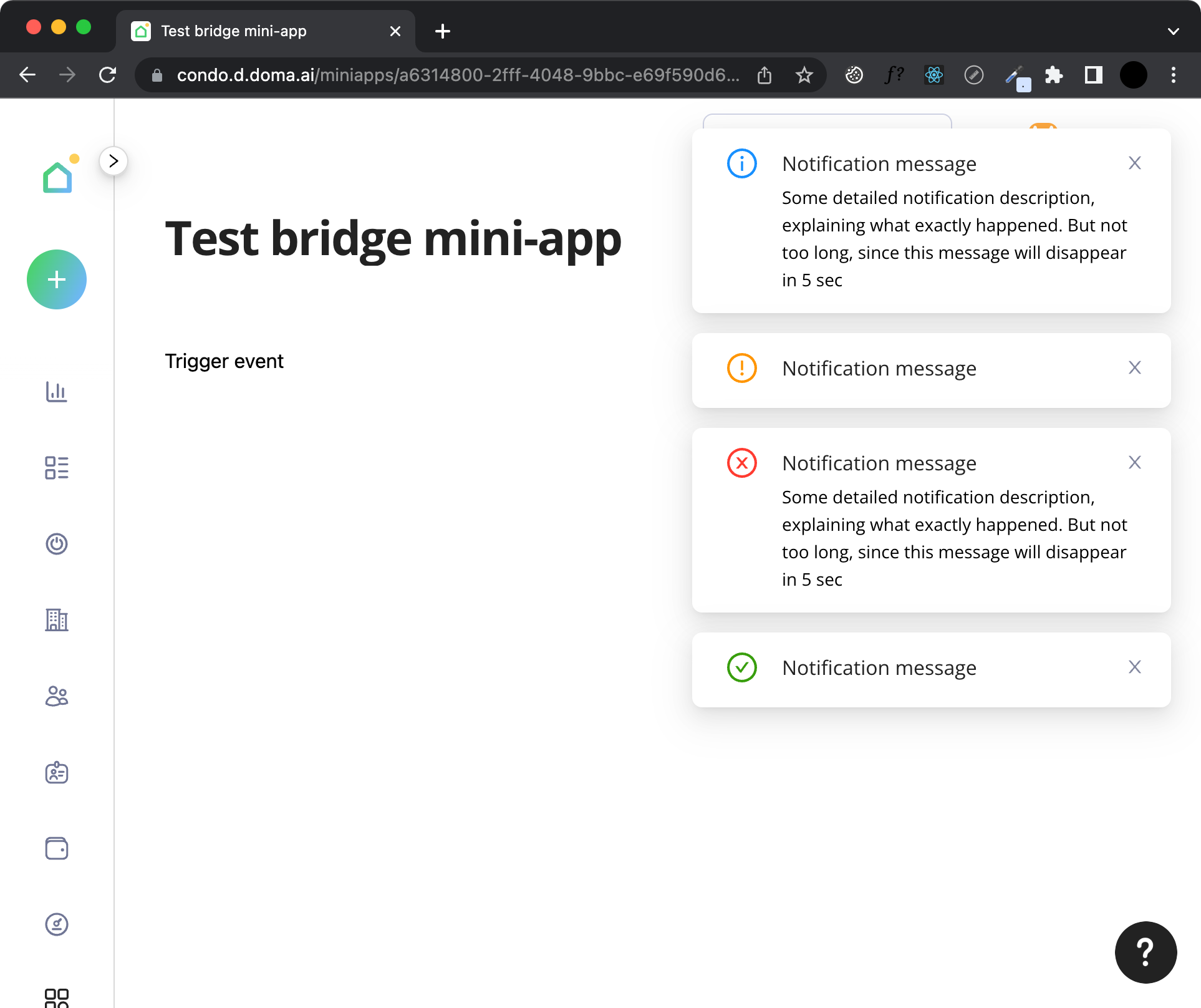Open the analytics bar-chart section in sidebar
The height and width of the screenshot is (1008, 1201).
click(x=57, y=392)
